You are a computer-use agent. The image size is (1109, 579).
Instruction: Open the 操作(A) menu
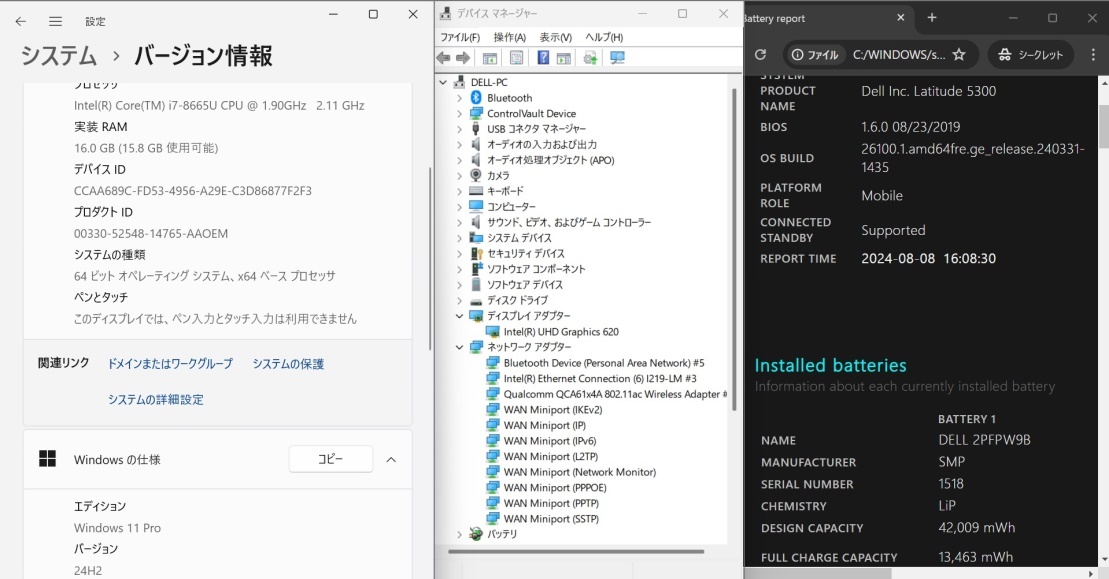pyautogui.click(x=509, y=37)
